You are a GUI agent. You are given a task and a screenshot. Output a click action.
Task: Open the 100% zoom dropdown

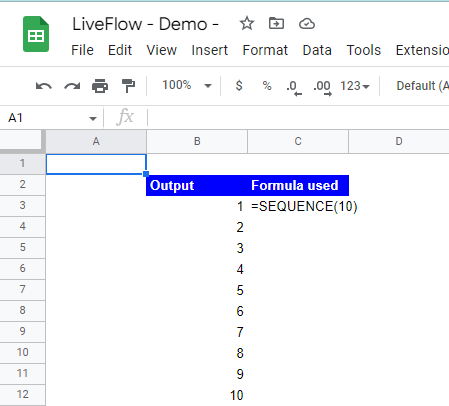coord(187,86)
